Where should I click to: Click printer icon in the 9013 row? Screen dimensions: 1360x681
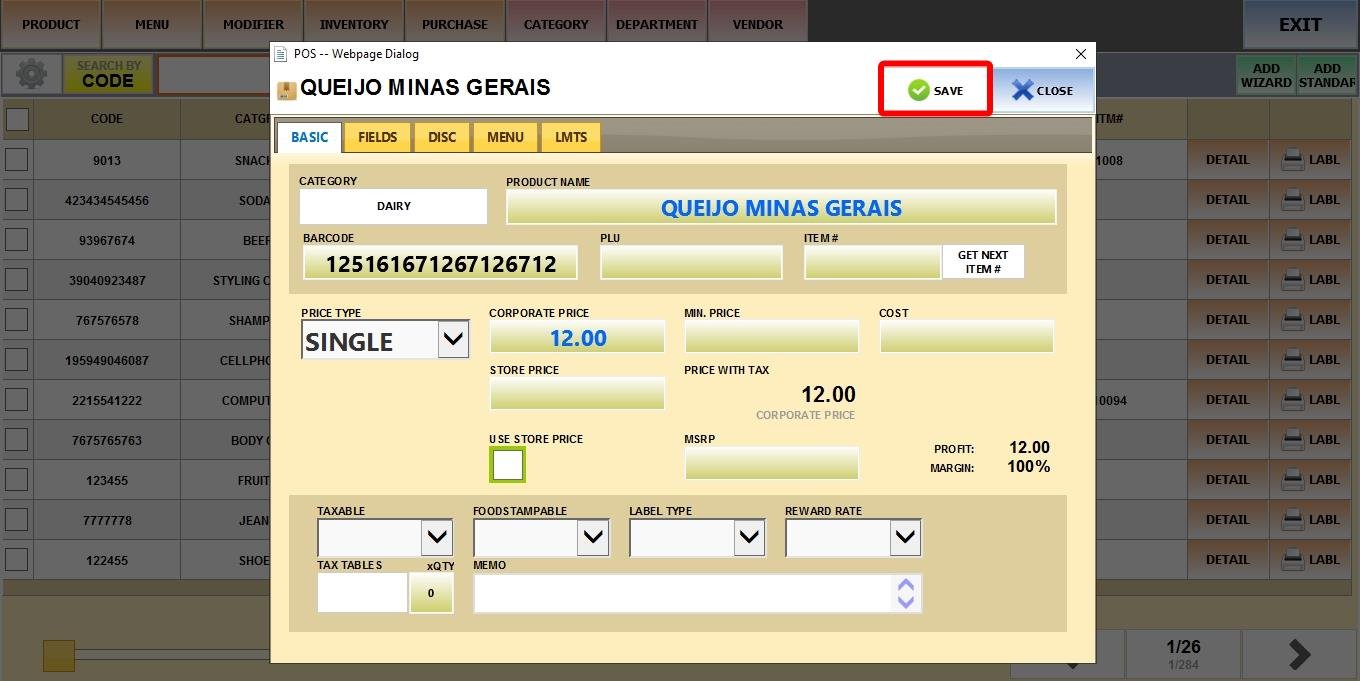pyautogui.click(x=1293, y=160)
